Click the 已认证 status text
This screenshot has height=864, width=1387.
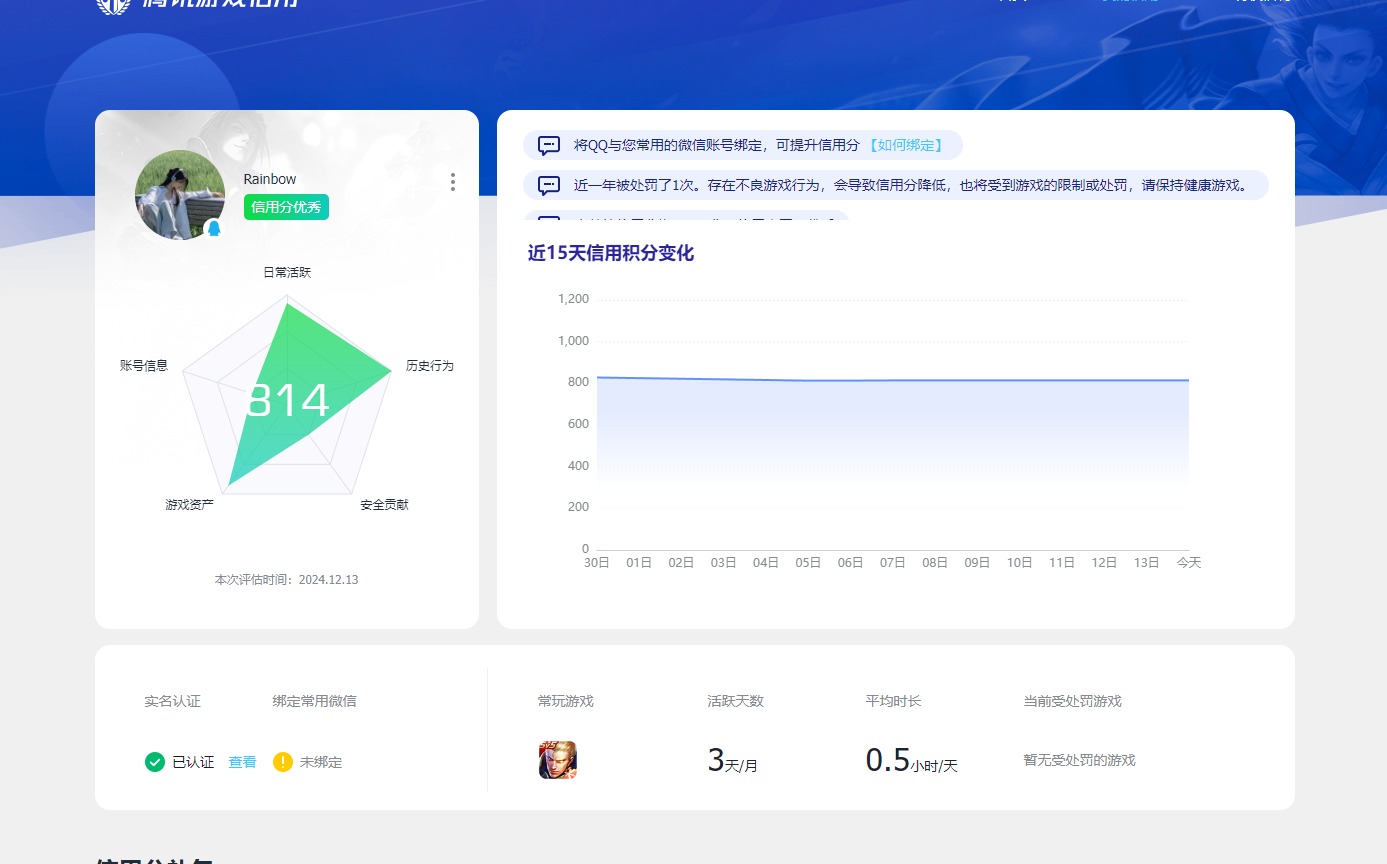[x=193, y=762]
